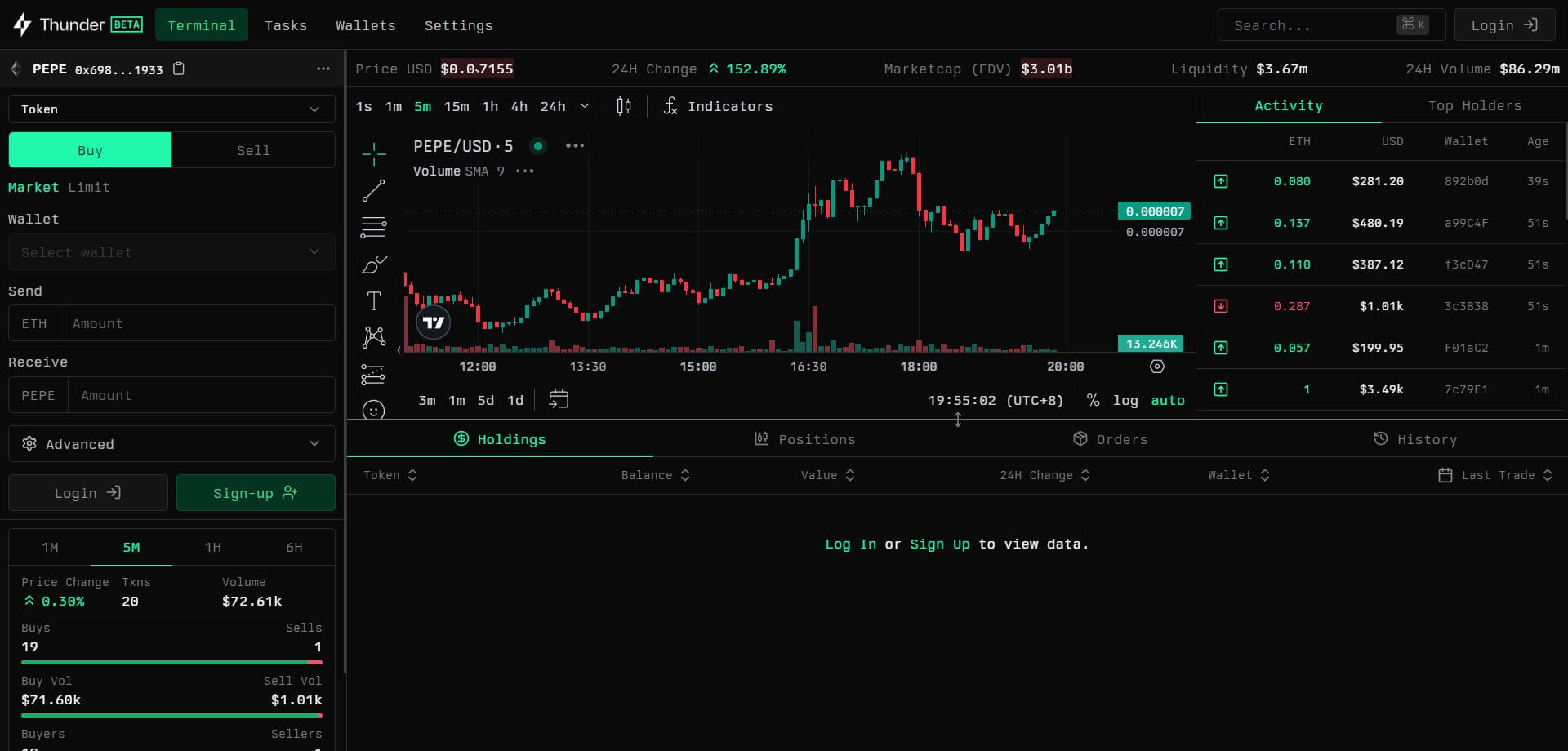The image size is (1568, 751).
Task: Toggle log scale on chart
Action: (x=1125, y=400)
